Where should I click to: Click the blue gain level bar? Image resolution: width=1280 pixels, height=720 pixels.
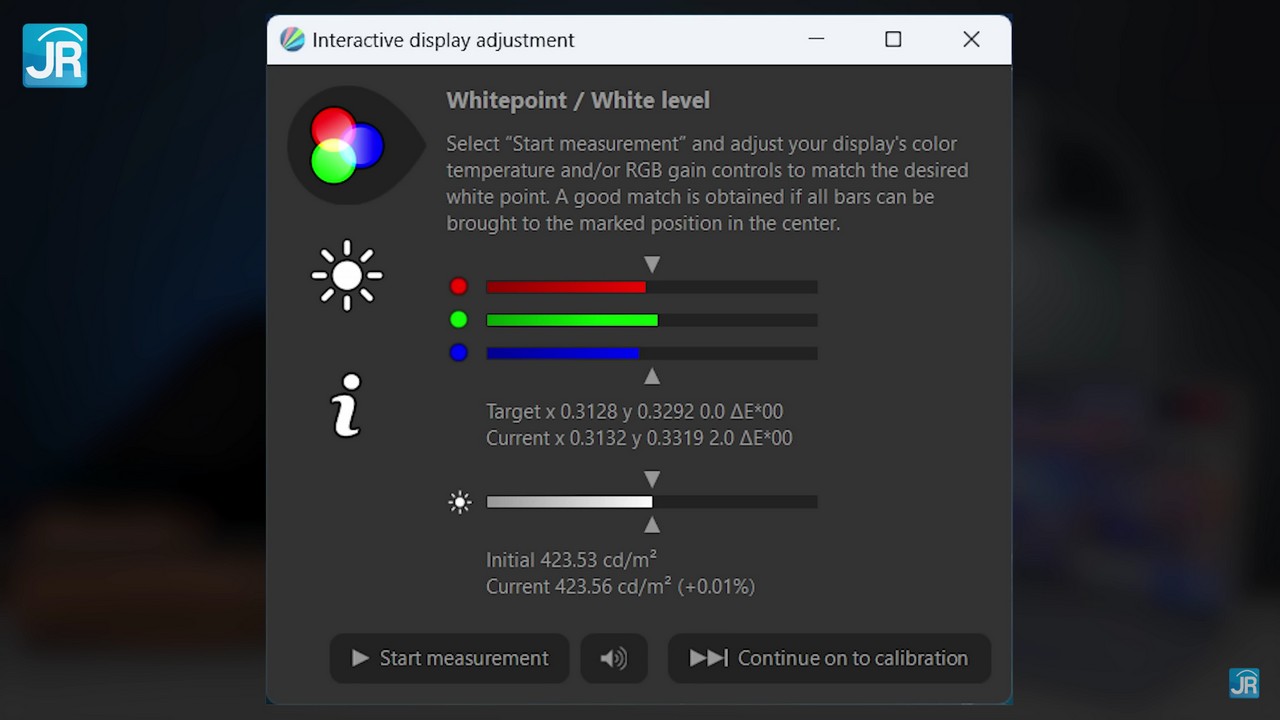click(x=651, y=353)
